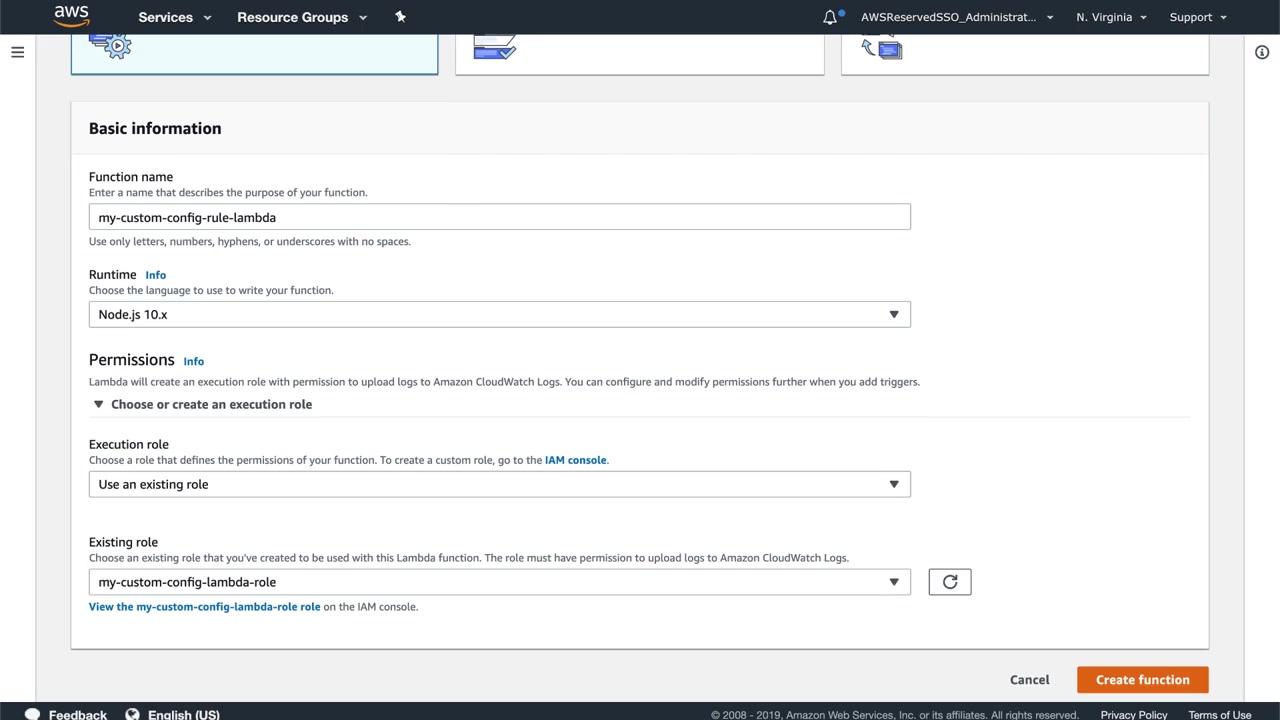Open the Existing role dropdown
This screenshot has height=720, width=1280.
[499, 582]
